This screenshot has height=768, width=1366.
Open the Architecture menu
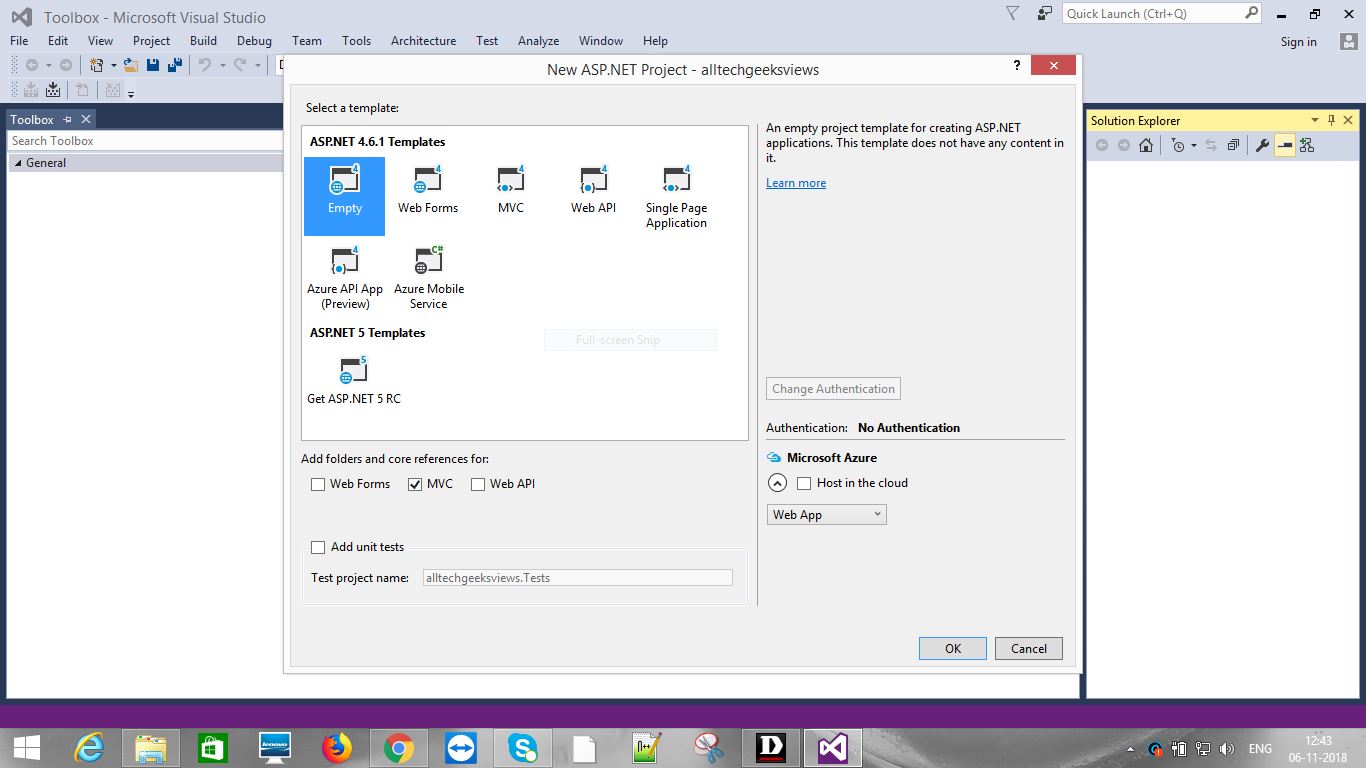click(x=423, y=41)
